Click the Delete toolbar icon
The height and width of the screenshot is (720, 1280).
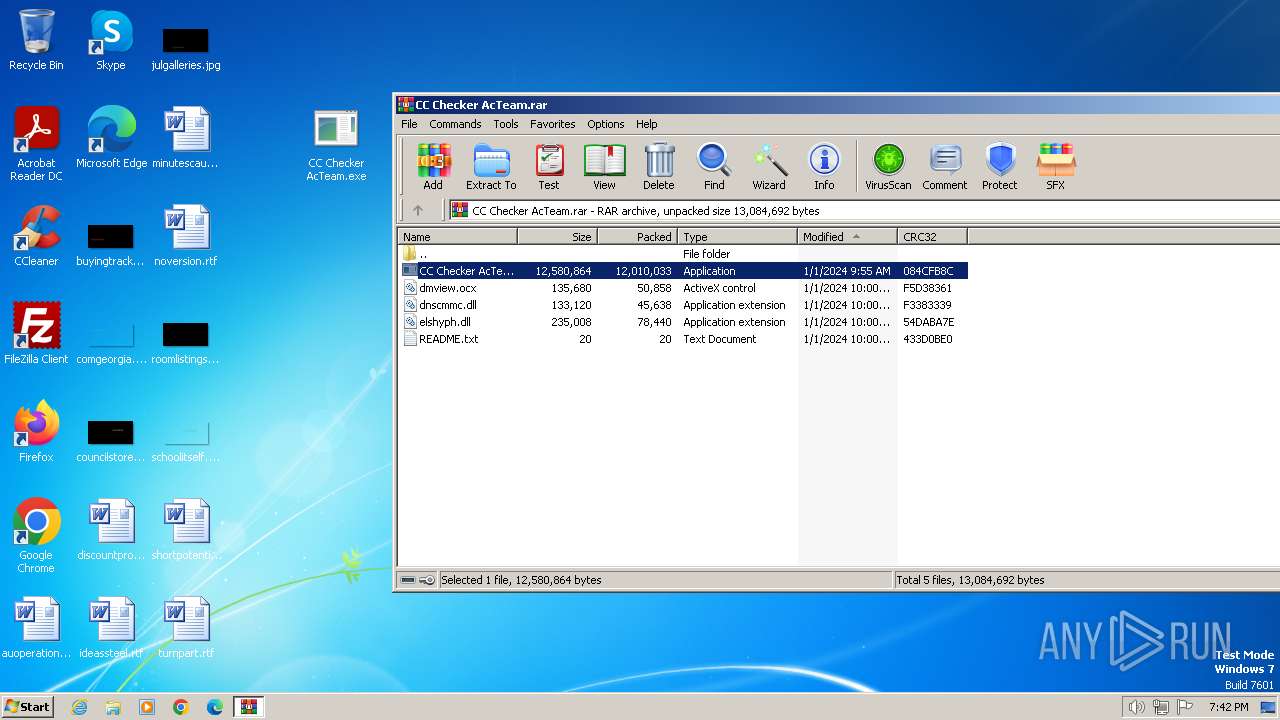click(658, 166)
